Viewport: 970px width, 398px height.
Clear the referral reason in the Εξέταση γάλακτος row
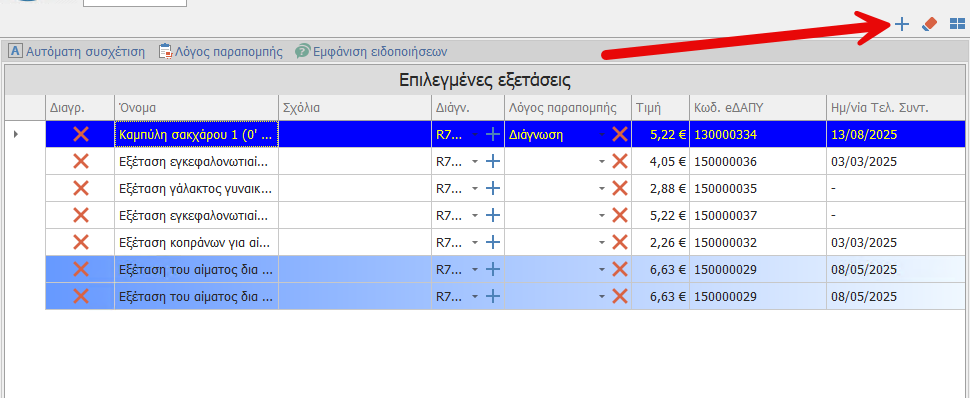pos(620,188)
